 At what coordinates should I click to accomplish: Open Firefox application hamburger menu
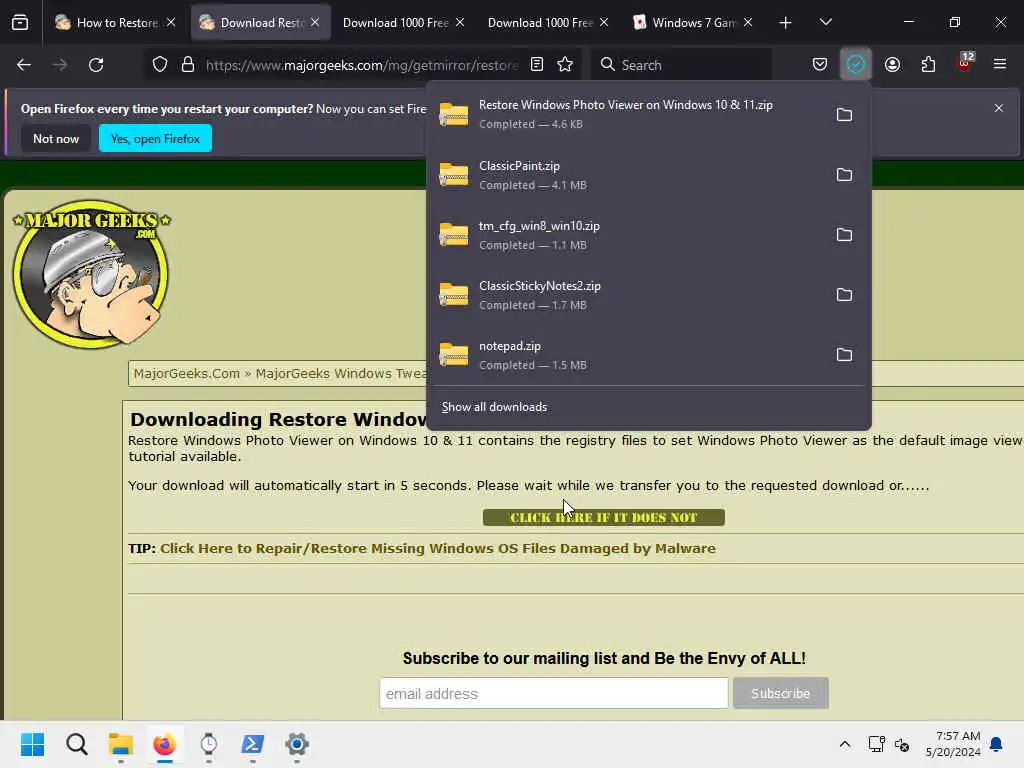pos(1000,64)
